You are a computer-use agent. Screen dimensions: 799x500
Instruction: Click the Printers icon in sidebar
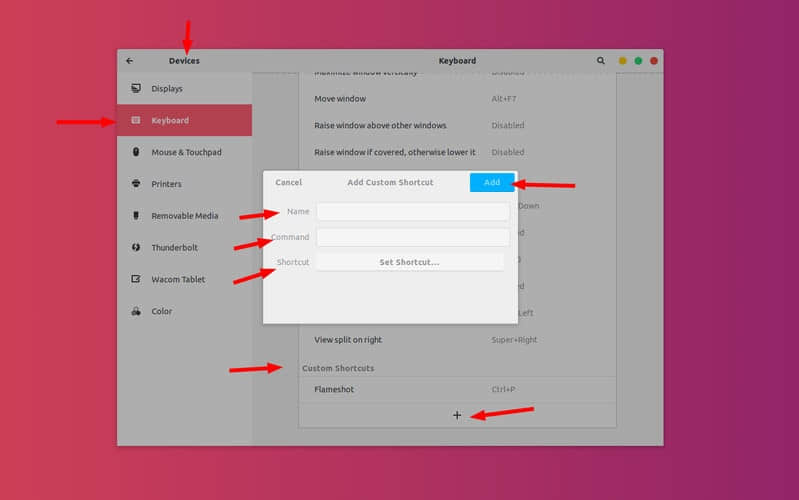coord(136,183)
